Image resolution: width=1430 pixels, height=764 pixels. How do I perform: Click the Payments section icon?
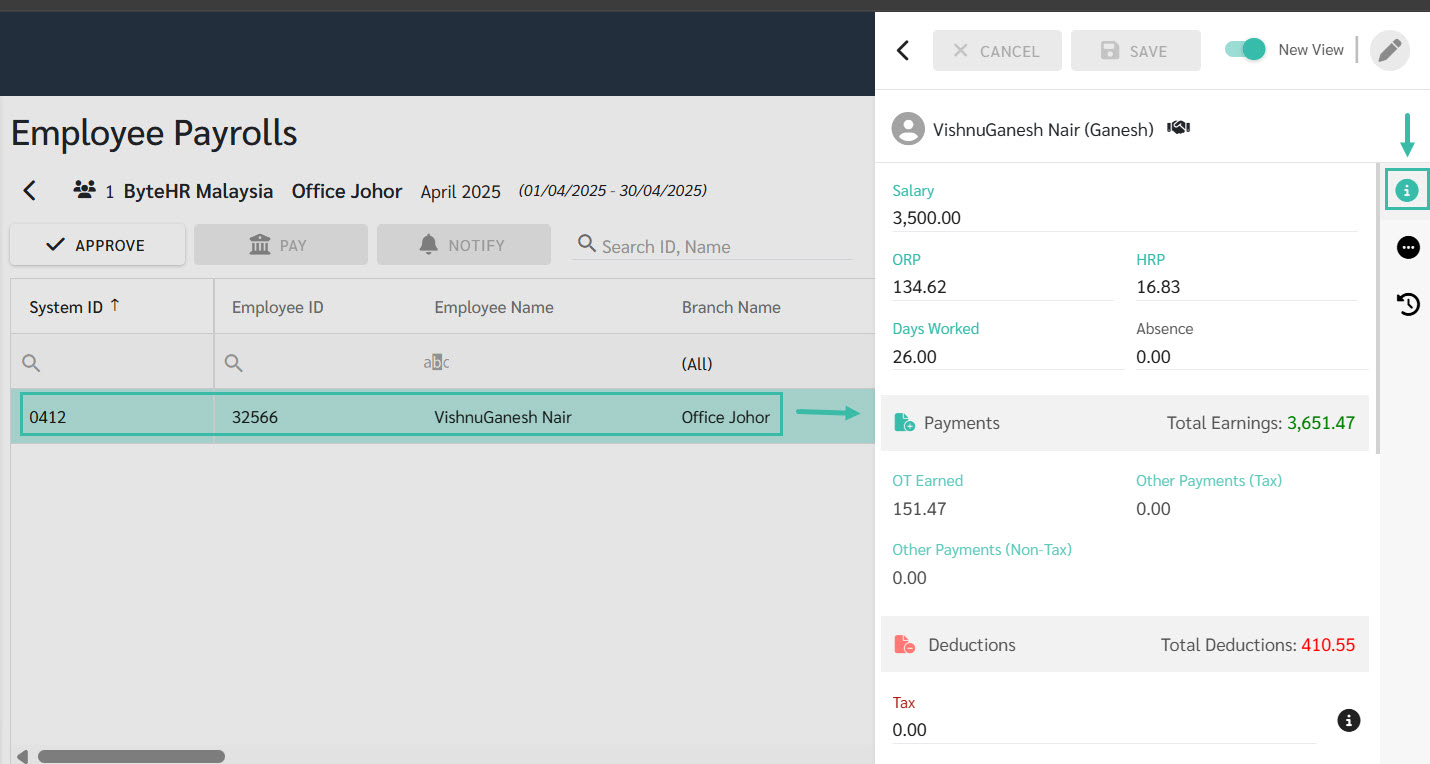click(x=904, y=423)
